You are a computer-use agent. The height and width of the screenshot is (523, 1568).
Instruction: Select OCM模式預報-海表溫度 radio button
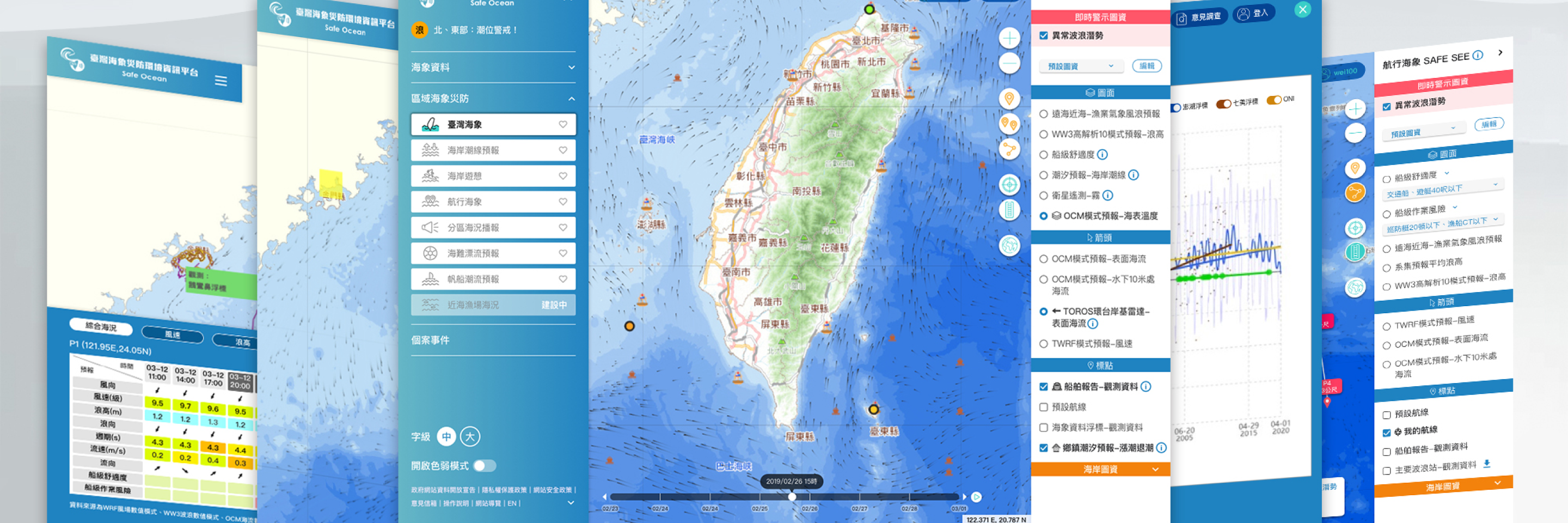tap(1043, 216)
